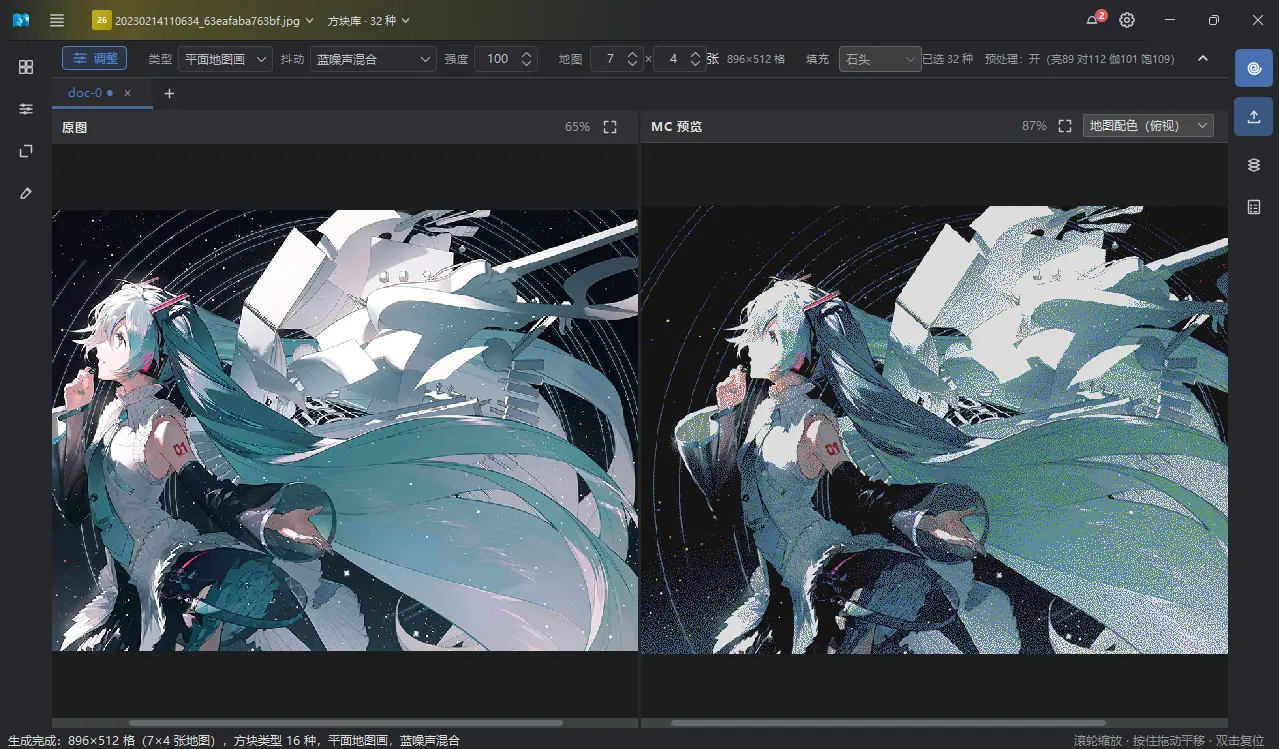Click the spiral generate icon
Screen dimensions: 1279x749
point(1254,68)
